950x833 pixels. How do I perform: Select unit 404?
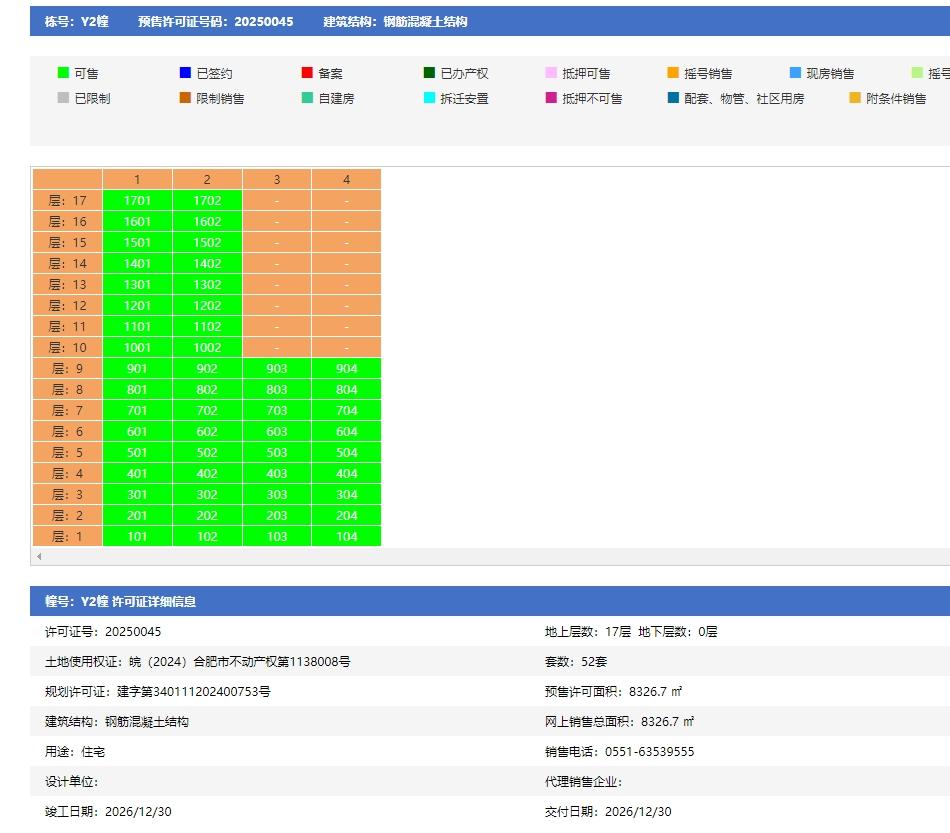click(347, 474)
